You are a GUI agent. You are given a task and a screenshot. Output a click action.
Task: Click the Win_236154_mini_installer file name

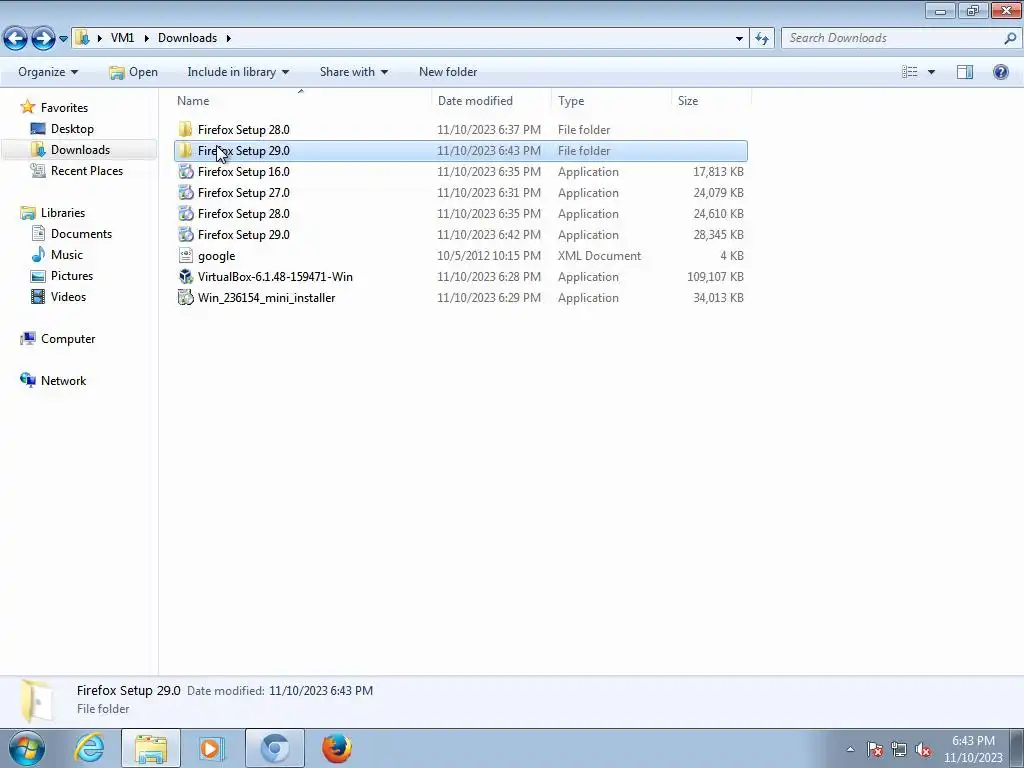pos(266,298)
